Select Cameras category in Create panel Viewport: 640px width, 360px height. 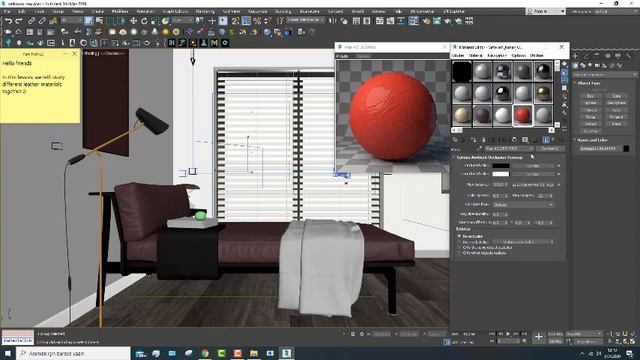(x=598, y=65)
